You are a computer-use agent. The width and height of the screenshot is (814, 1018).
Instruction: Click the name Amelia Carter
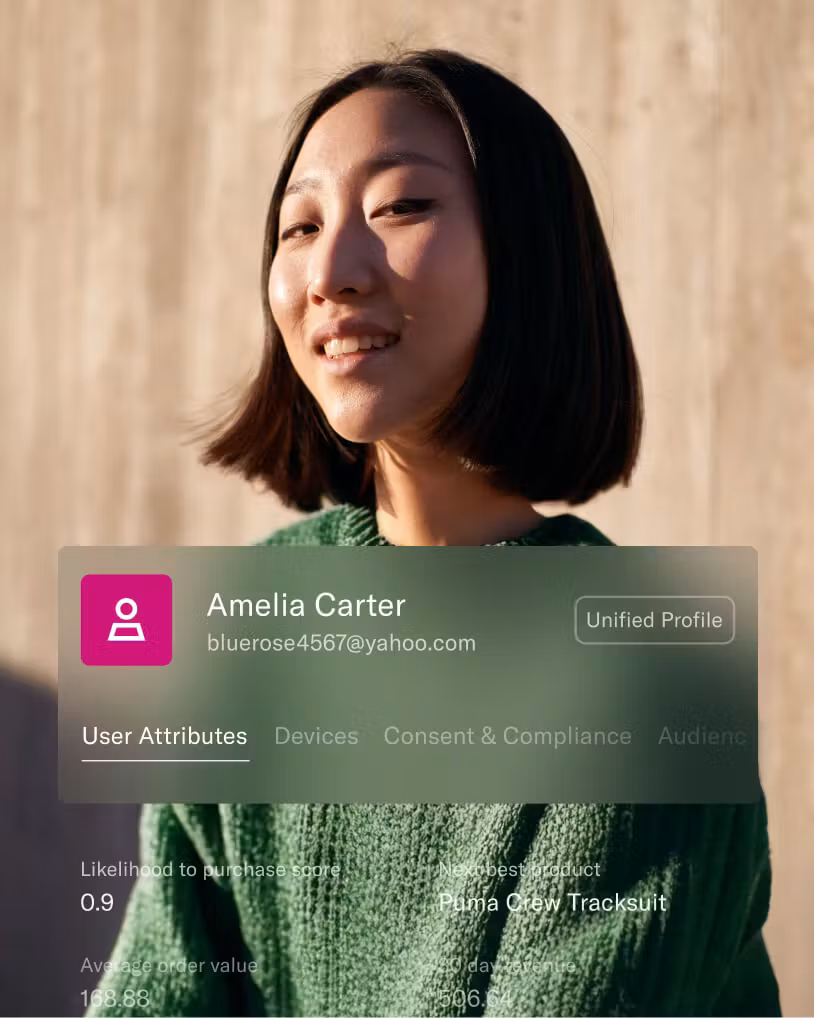pyautogui.click(x=306, y=605)
